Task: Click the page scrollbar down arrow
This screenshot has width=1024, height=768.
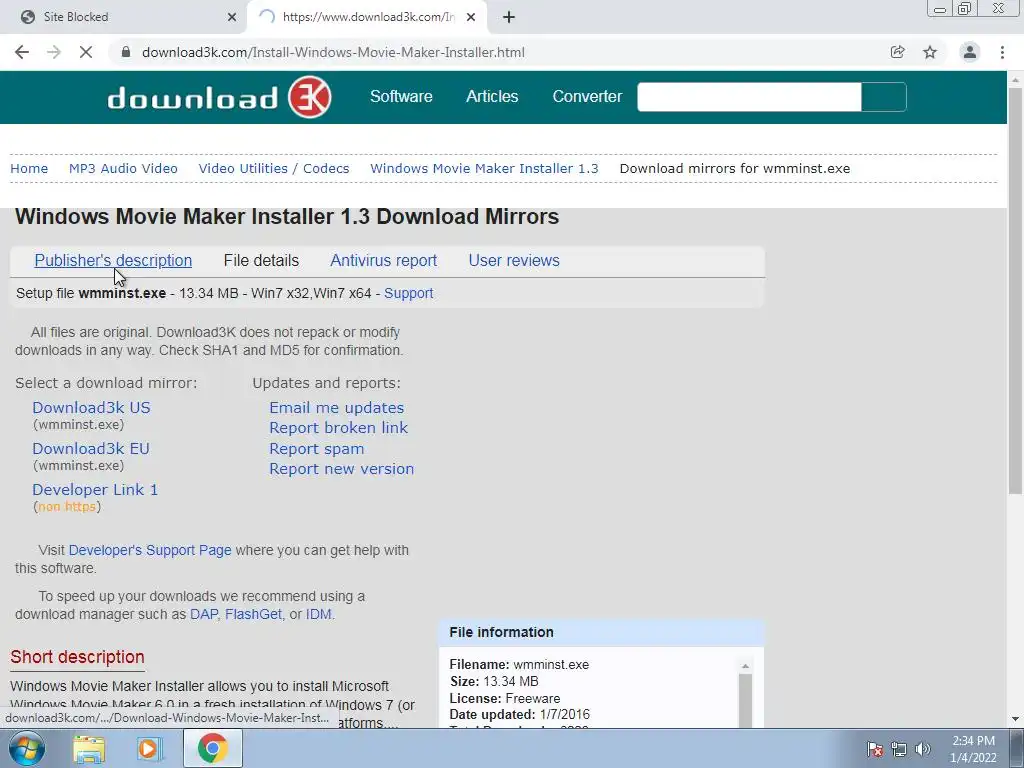Action: coord(1015,719)
